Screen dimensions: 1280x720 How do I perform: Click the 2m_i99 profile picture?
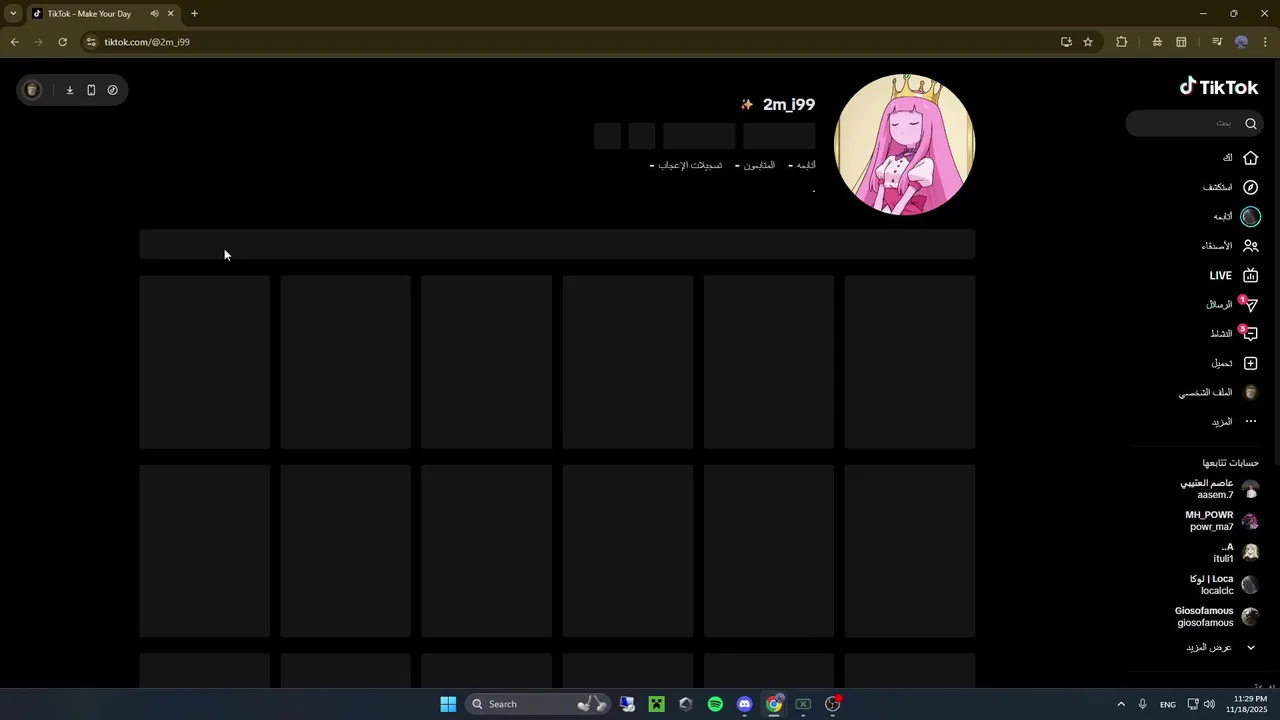pyautogui.click(x=904, y=144)
